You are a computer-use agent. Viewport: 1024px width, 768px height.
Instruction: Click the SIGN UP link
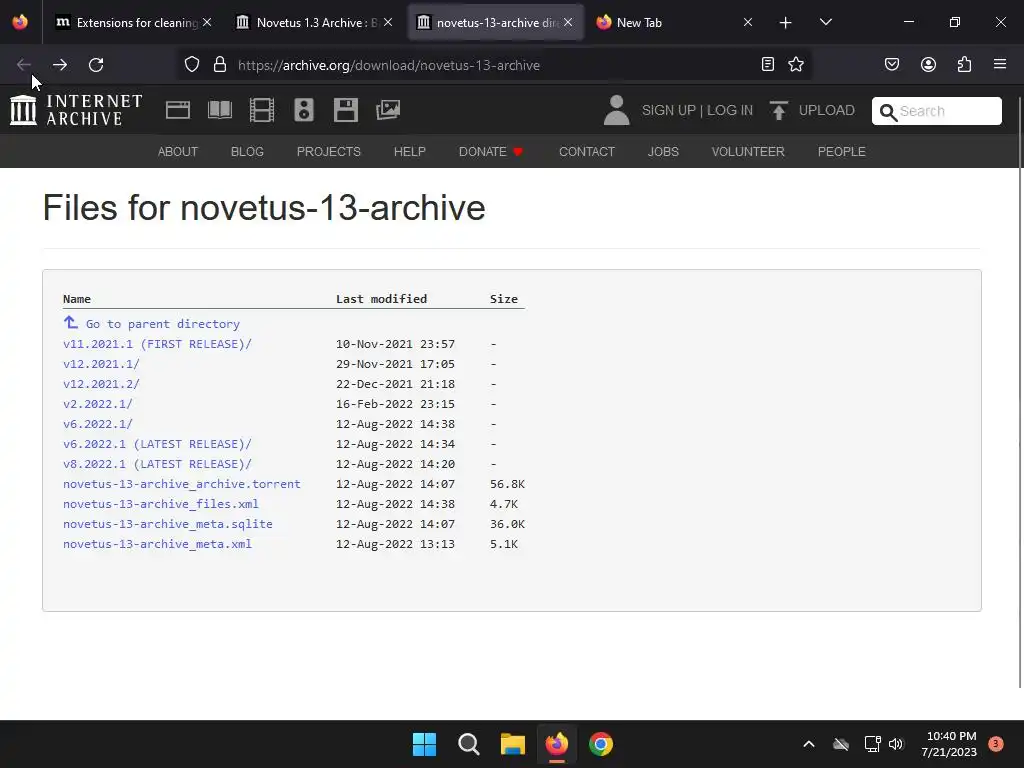(668, 110)
